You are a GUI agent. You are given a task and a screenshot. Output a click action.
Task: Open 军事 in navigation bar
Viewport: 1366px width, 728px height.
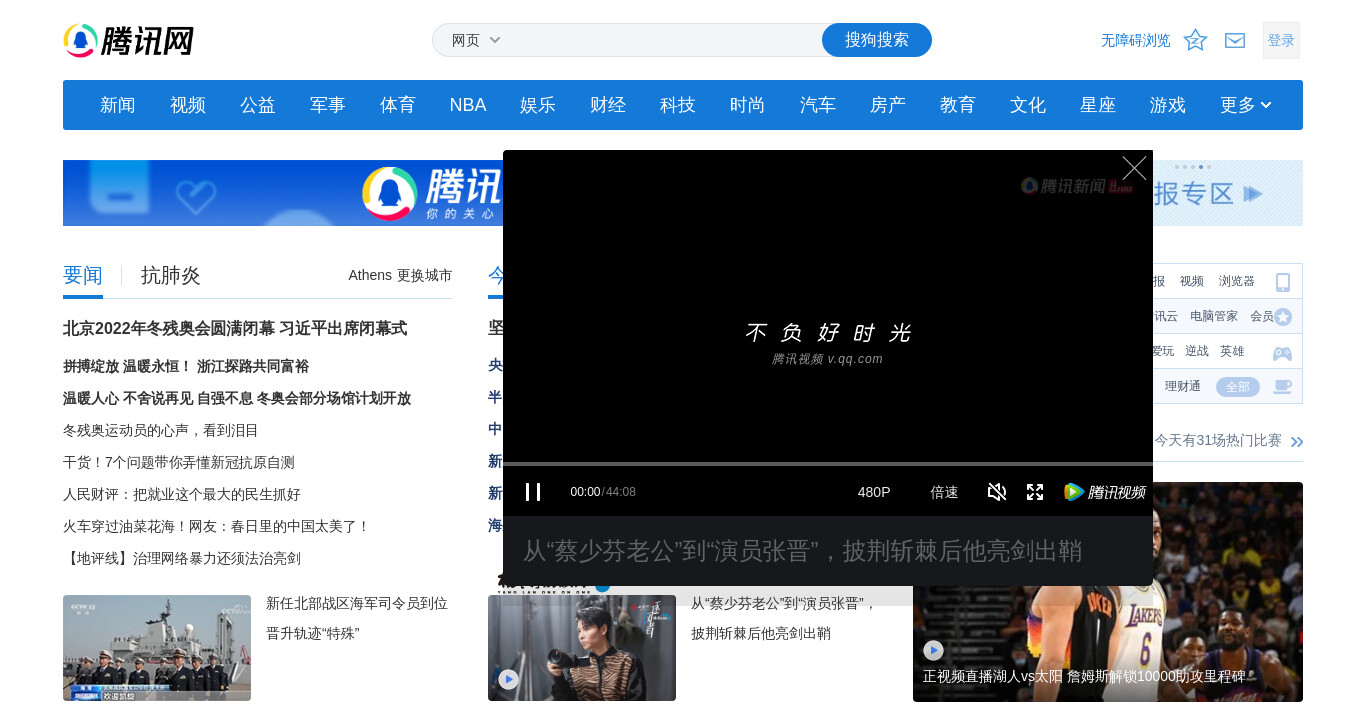[328, 105]
